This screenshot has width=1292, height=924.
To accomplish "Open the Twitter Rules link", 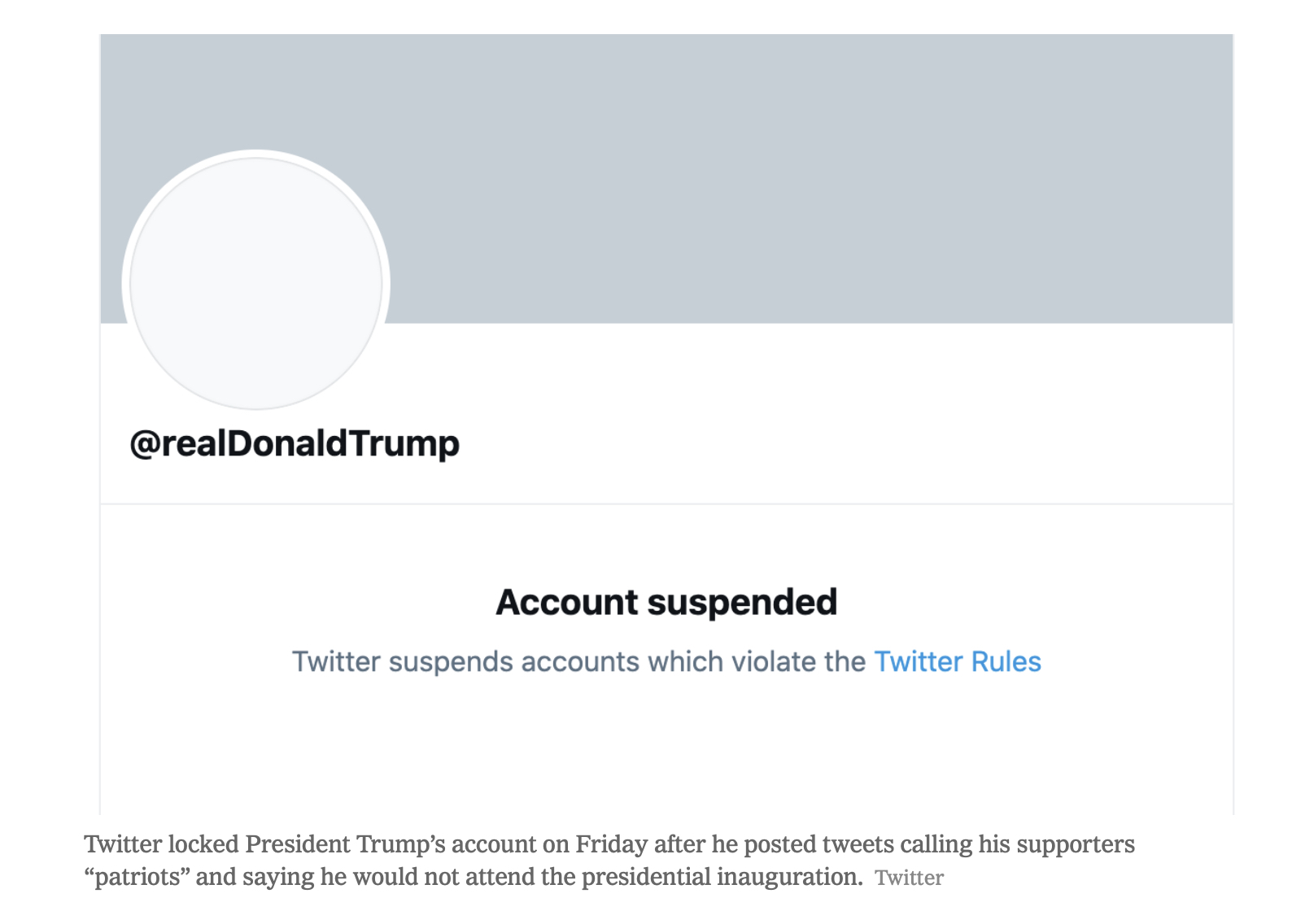I will coord(957,662).
